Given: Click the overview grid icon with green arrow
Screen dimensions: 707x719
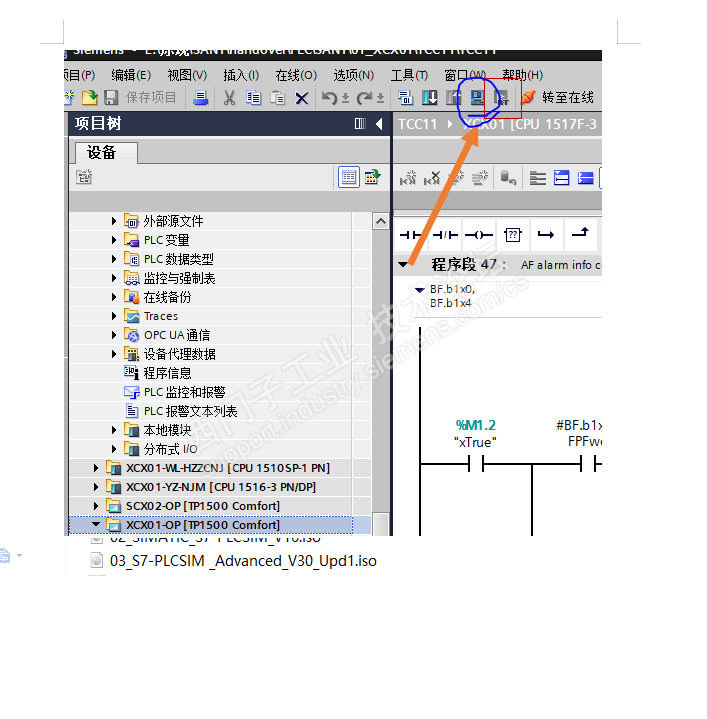Looking at the screenshot, I should point(372,177).
